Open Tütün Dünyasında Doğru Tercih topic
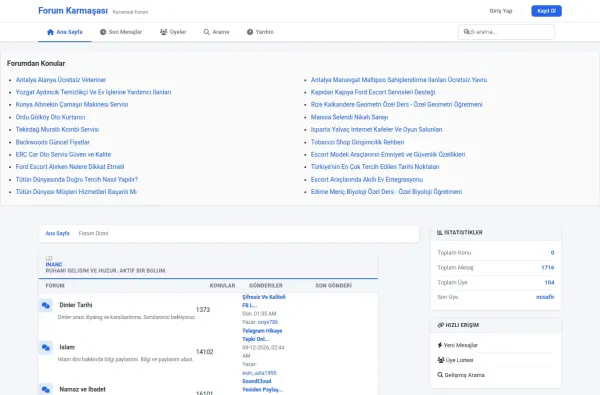The width and height of the screenshot is (600, 395). pyautogui.click(x=77, y=179)
